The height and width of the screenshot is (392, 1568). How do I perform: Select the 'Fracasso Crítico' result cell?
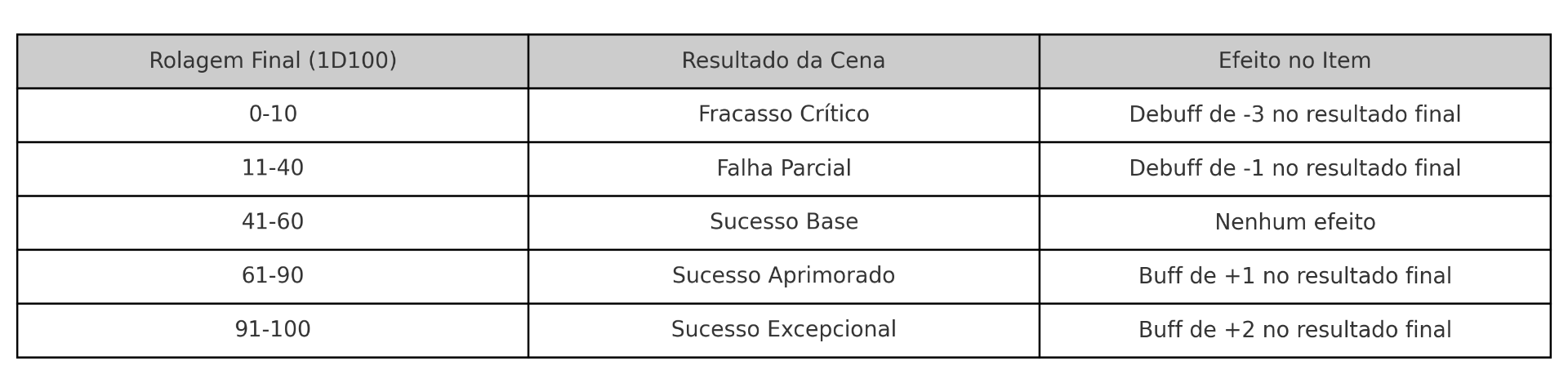(783, 114)
